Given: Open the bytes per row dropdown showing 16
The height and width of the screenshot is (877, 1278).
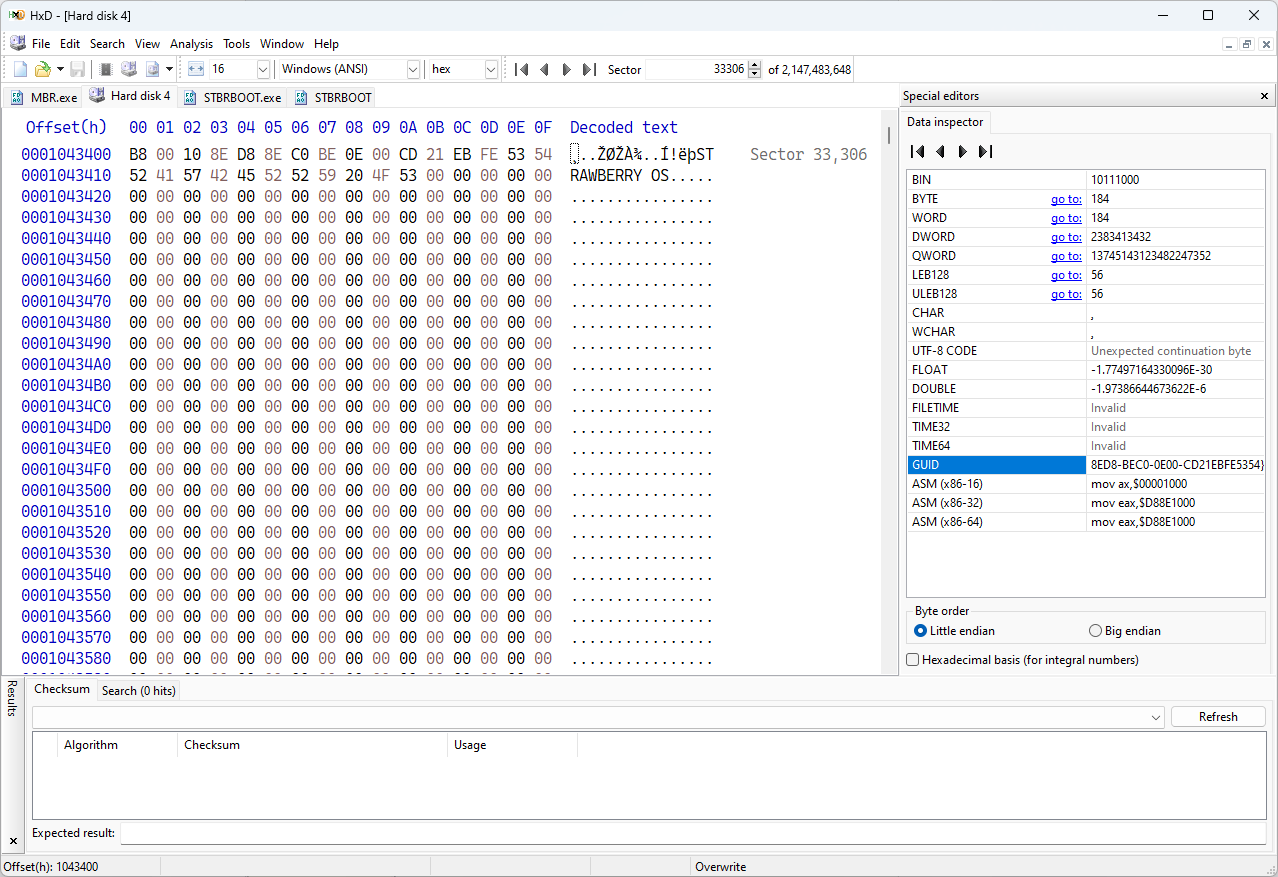Looking at the screenshot, I should 263,69.
